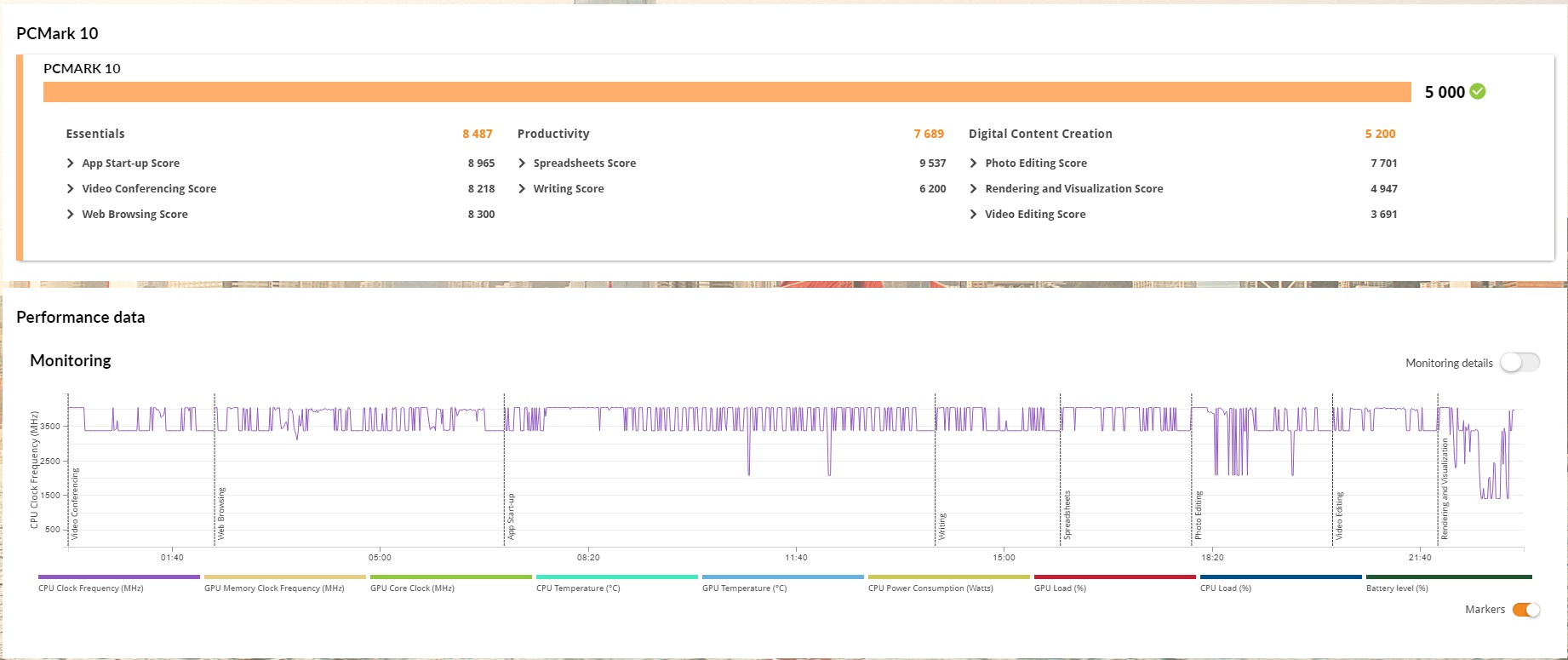This screenshot has height=660, width=1568.
Task: Click the Video Conferencing value 8 218
Action: 481,189
